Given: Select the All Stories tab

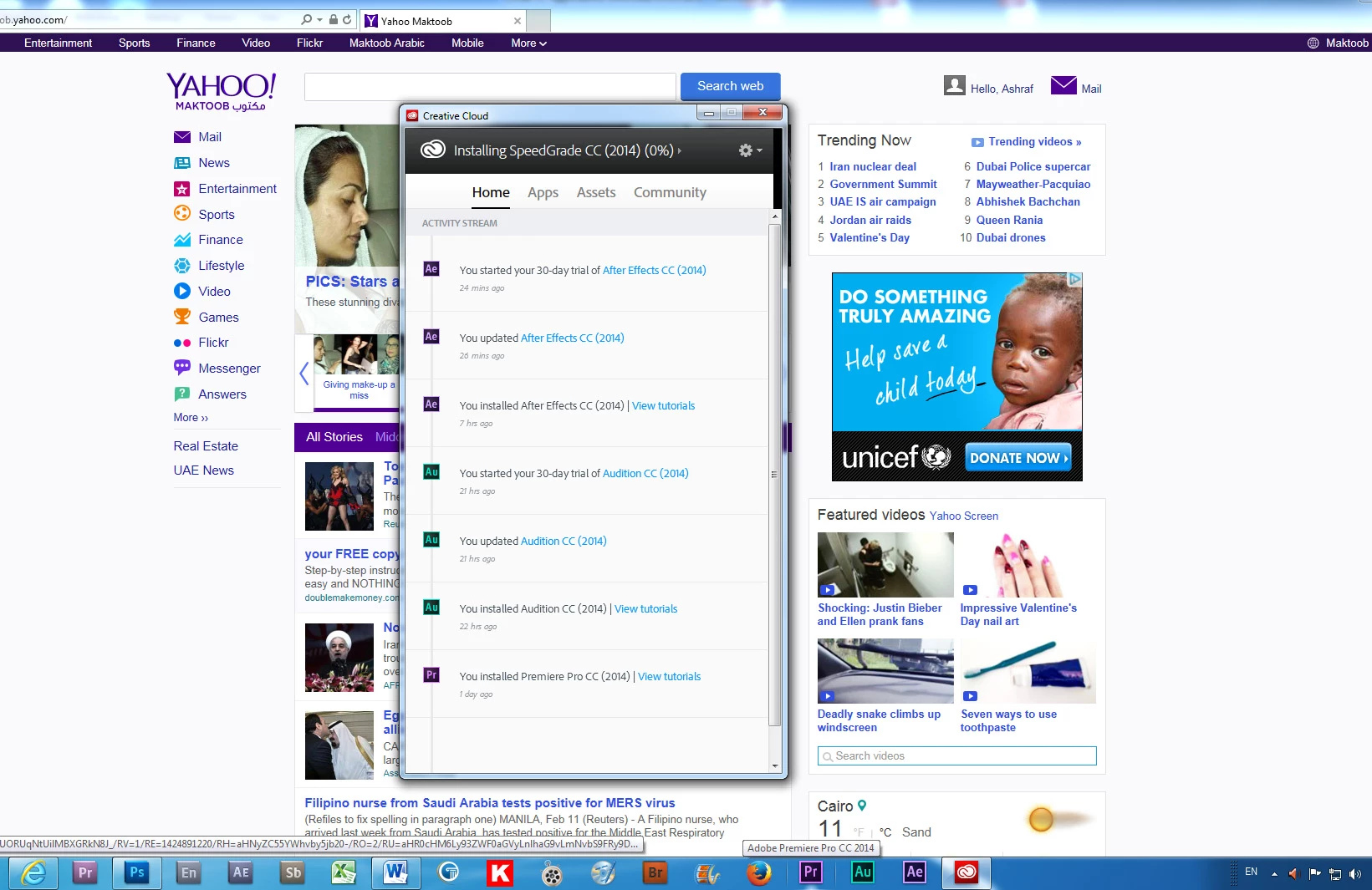Looking at the screenshot, I should pos(334,437).
